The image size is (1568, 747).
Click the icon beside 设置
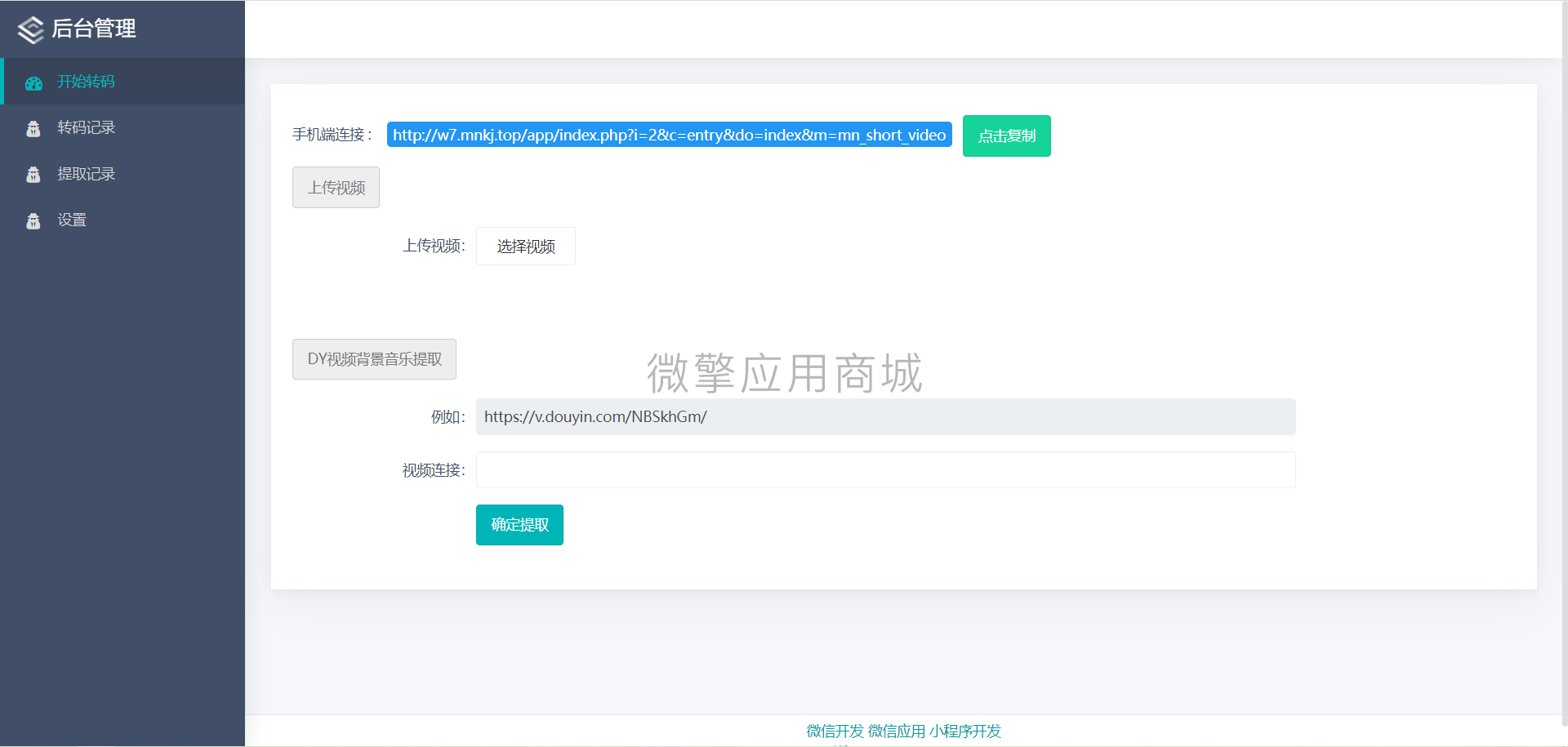(x=33, y=221)
